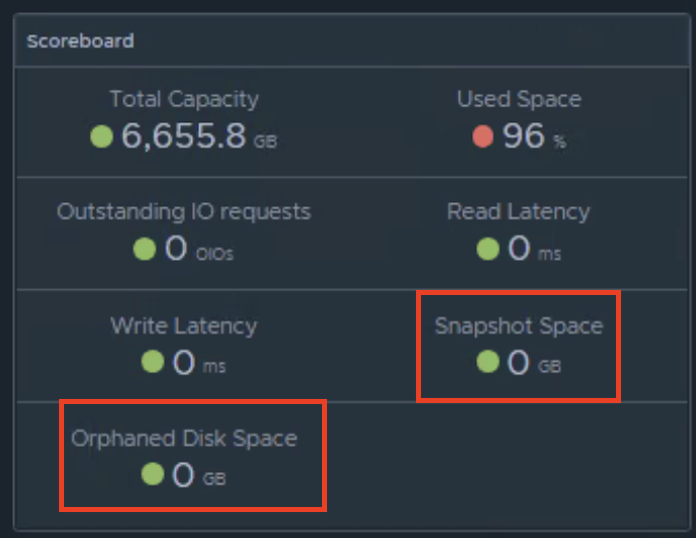Click the green Orphaned Disk Space dot
The height and width of the screenshot is (538, 696).
[x=153, y=474]
